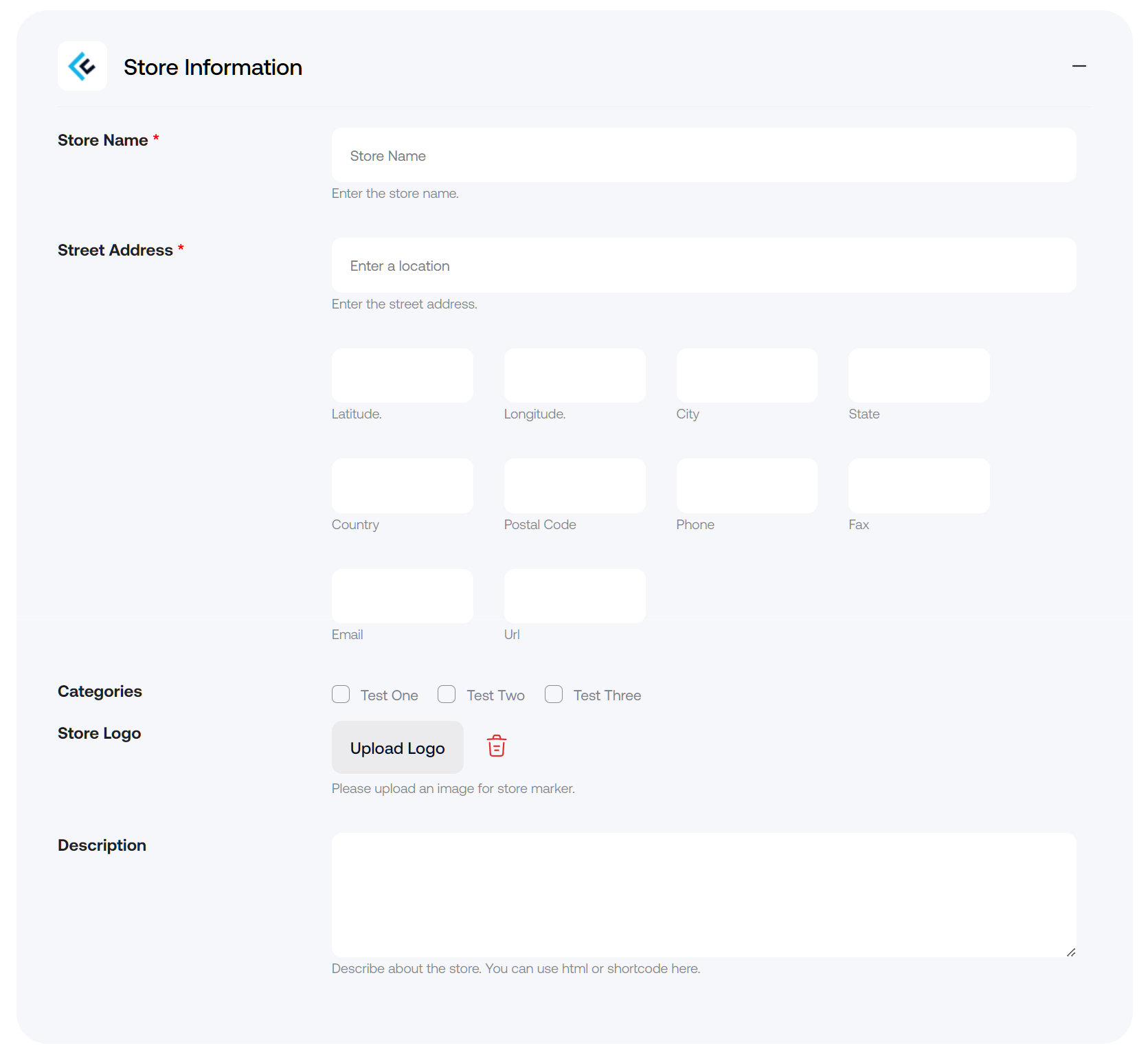Click the Upload Logo button
The height and width of the screenshot is (1059, 1148).
pos(398,748)
